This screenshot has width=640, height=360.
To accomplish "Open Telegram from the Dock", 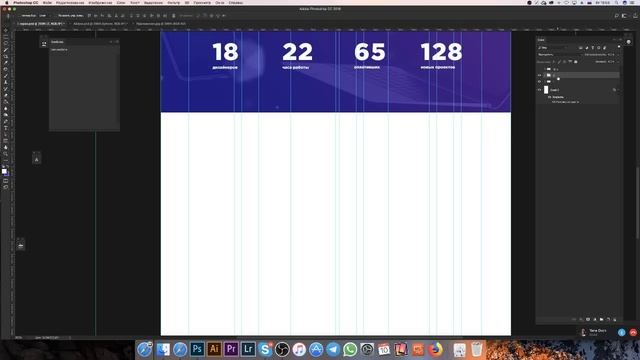I will 333,349.
